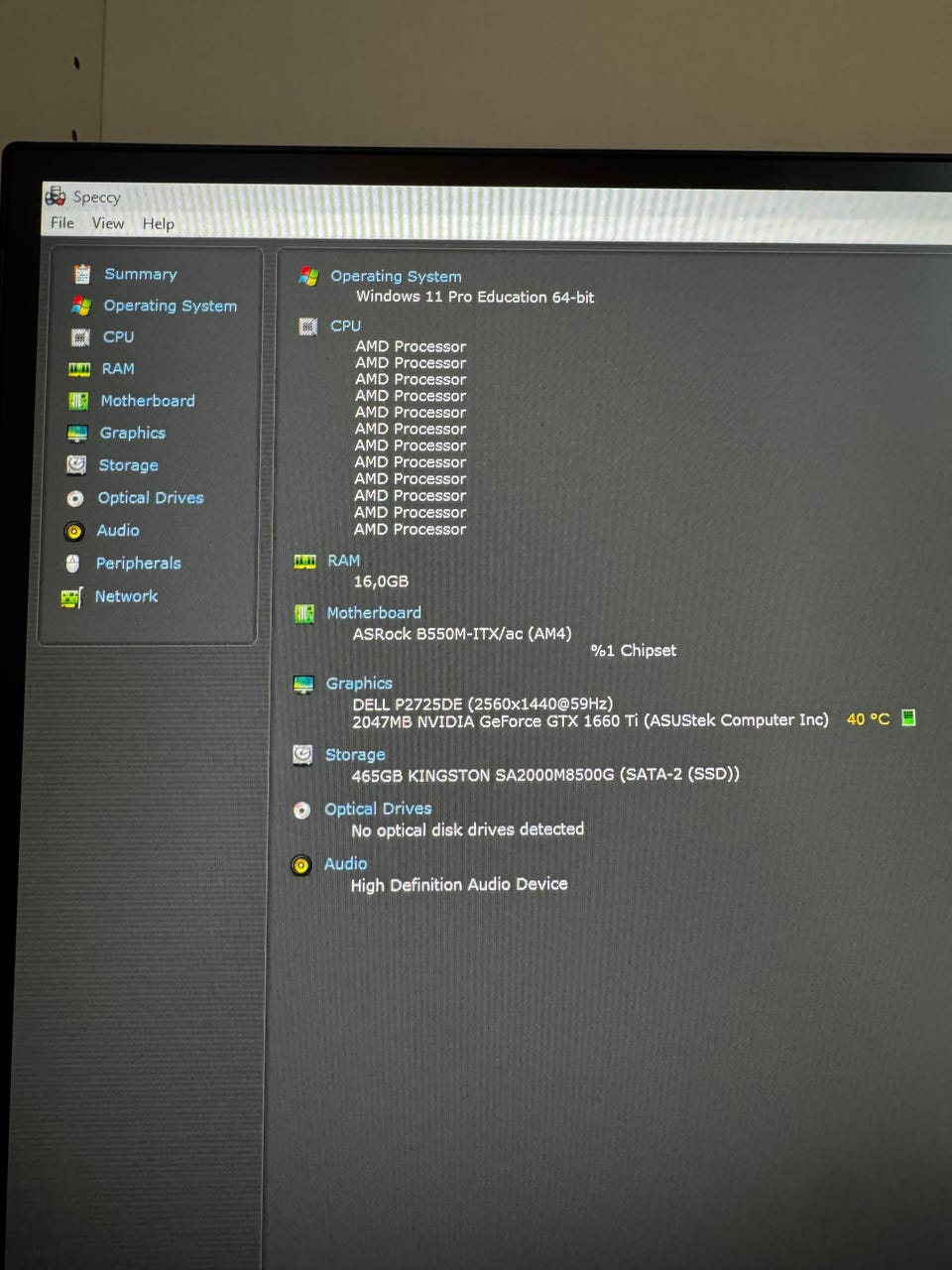
Task: Open Optical Drives page from sidebar
Action: (151, 498)
